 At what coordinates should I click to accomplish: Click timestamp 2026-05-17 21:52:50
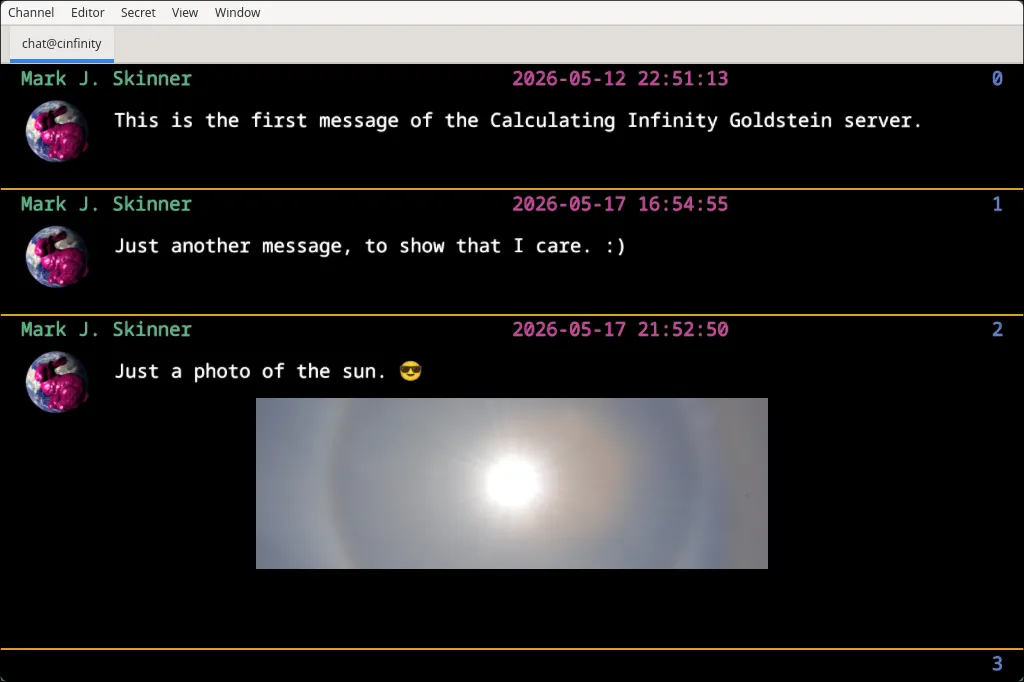coord(620,329)
